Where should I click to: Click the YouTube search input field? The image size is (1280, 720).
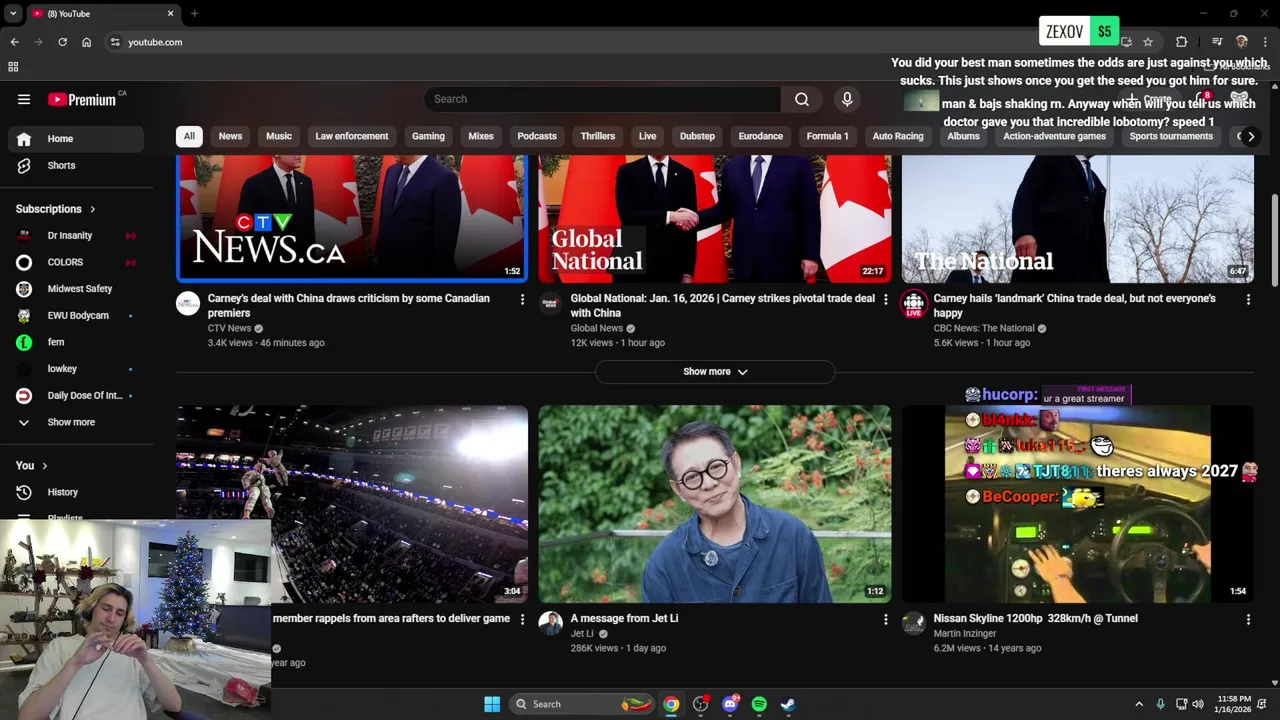[x=603, y=99]
